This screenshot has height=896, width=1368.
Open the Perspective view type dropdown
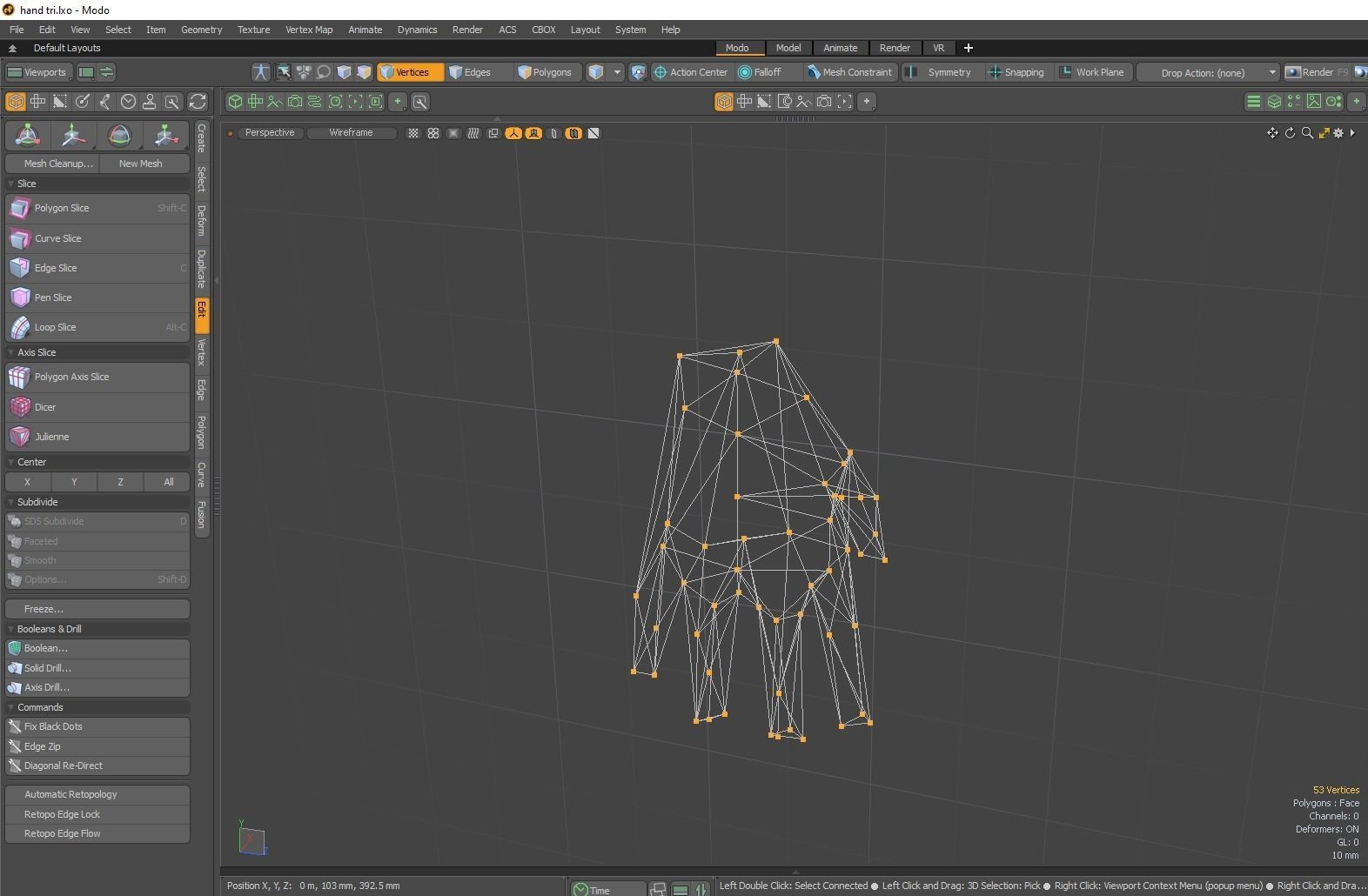(x=270, y=133)
